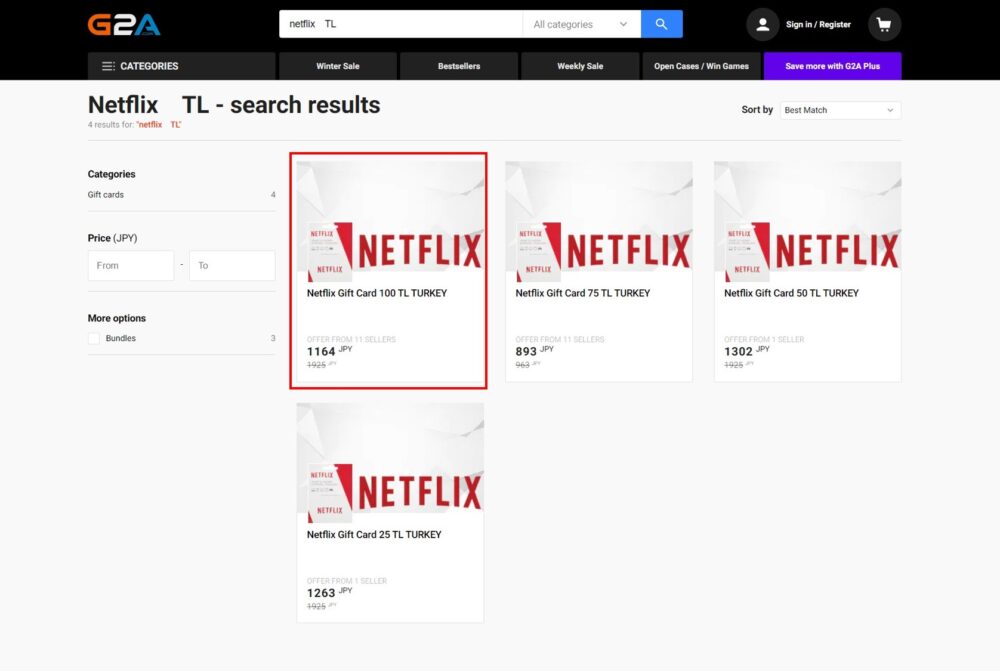1000x671 pixels.
Task: Open Netflix Gift Card 75 TL TURKEY title
Action: [583, 293]
